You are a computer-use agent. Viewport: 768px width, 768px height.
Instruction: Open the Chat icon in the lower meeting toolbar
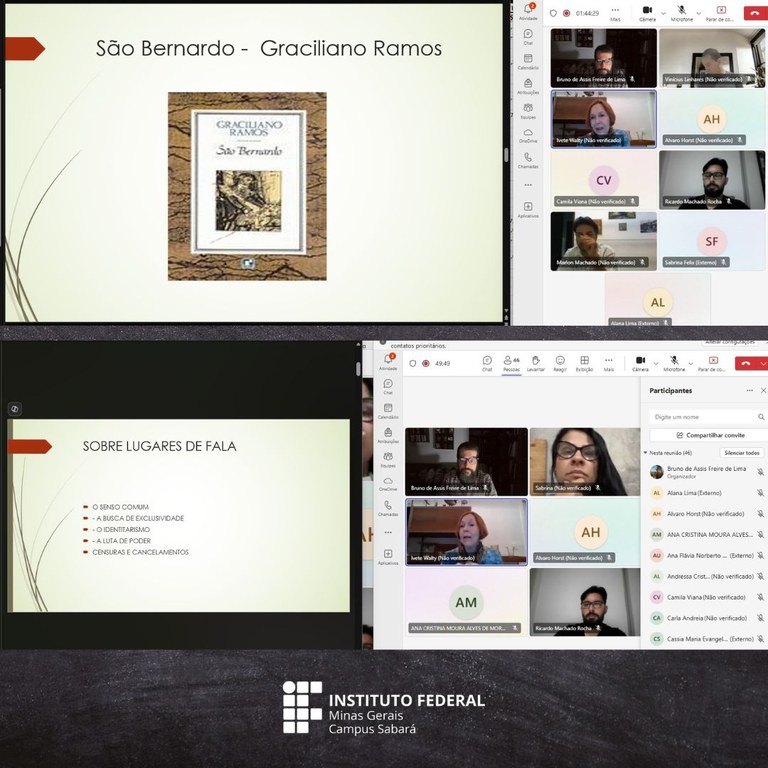(x=487, y=362)
